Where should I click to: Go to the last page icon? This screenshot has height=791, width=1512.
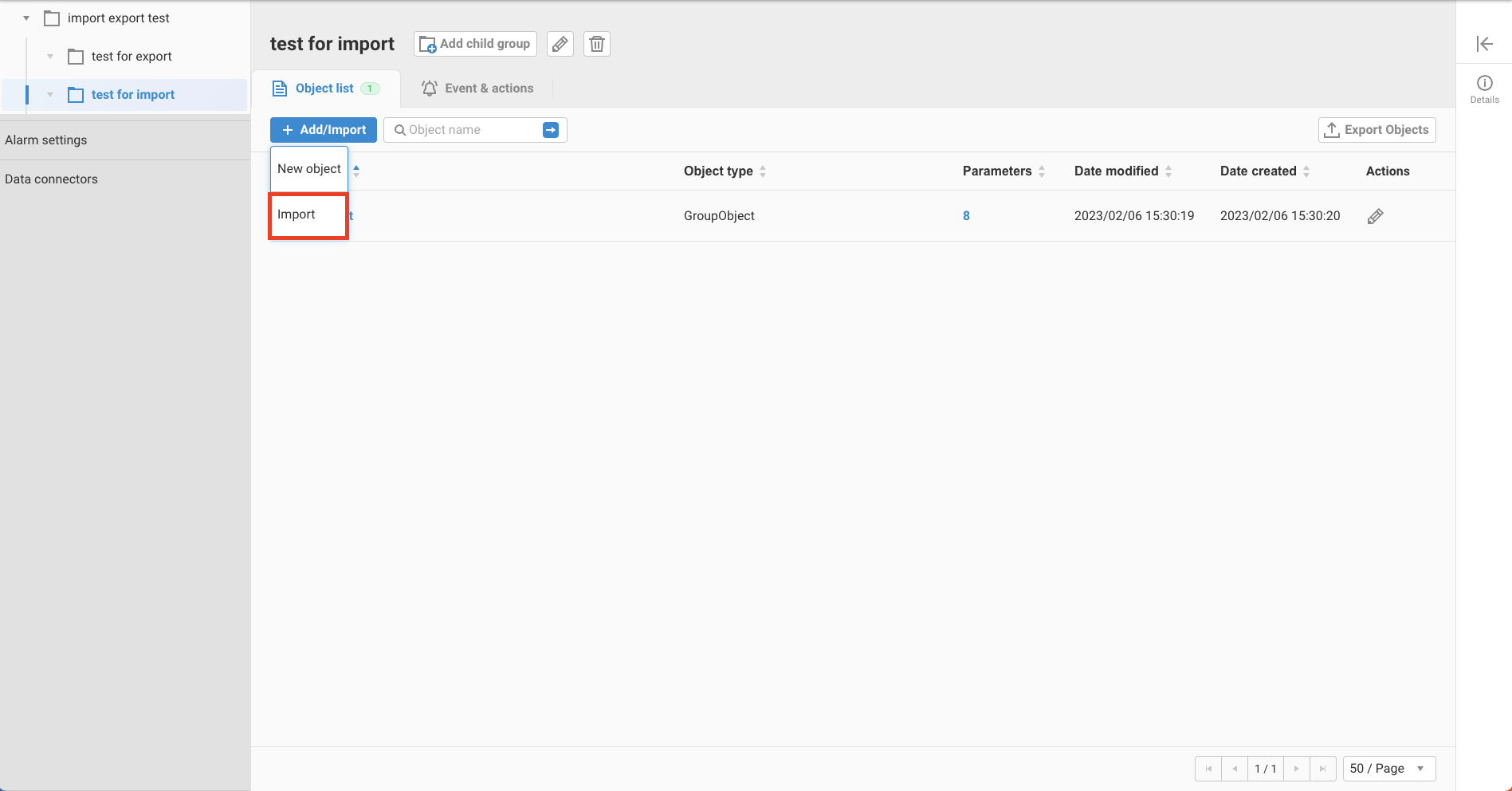coord(1322,769)
